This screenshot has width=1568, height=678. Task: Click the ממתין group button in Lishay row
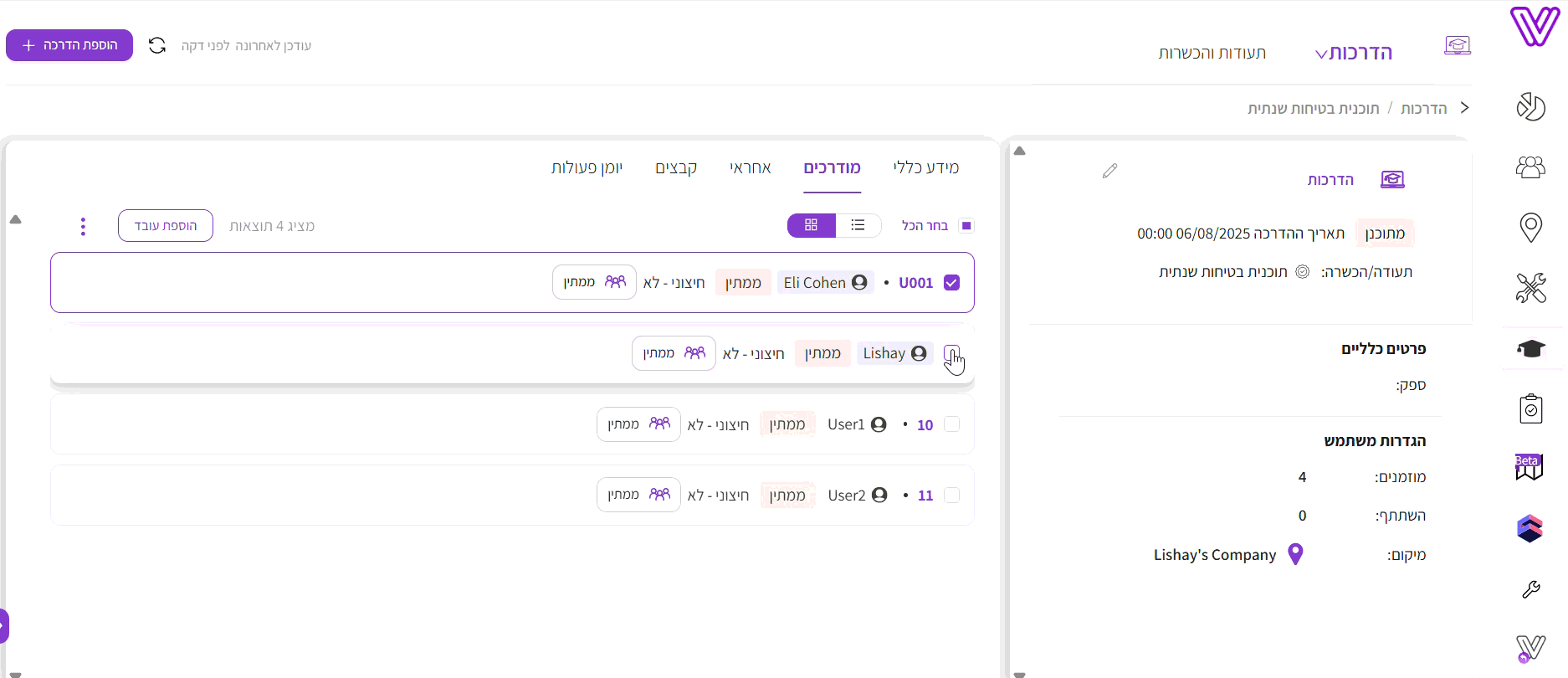(x=674, y=353)
